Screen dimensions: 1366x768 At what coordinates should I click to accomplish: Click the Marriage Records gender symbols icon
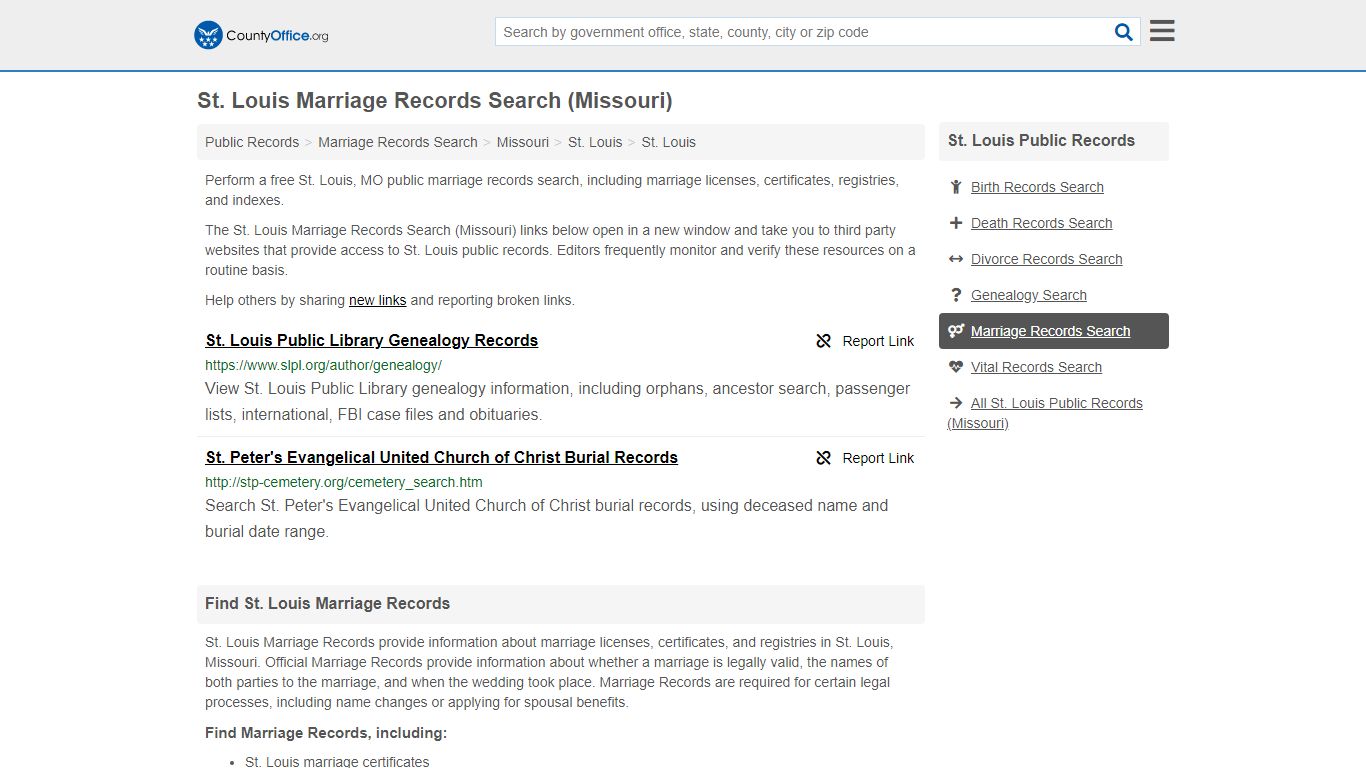956,331
